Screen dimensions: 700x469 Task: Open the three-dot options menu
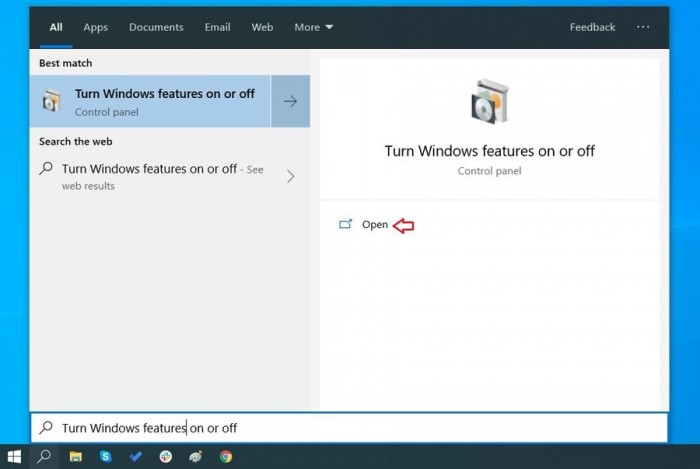pyautogui.click(x=643, y=27)
